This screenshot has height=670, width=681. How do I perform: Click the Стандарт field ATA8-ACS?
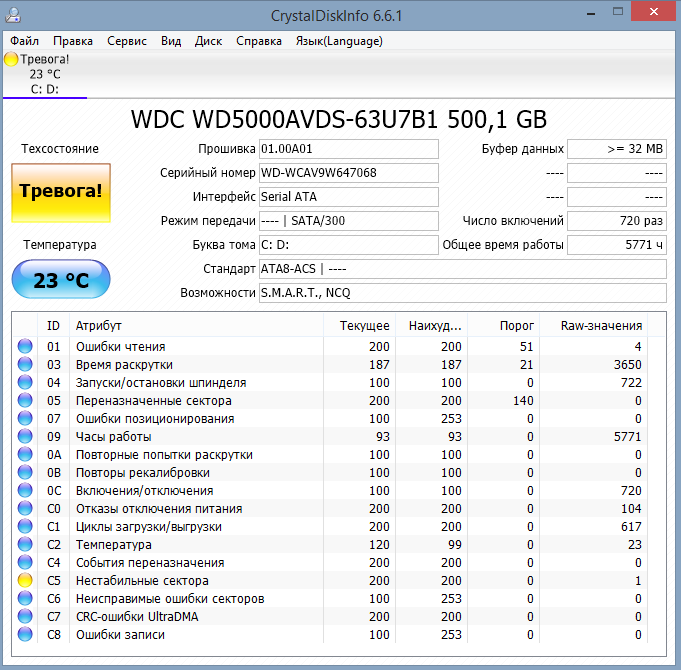[x=463, y=269]
